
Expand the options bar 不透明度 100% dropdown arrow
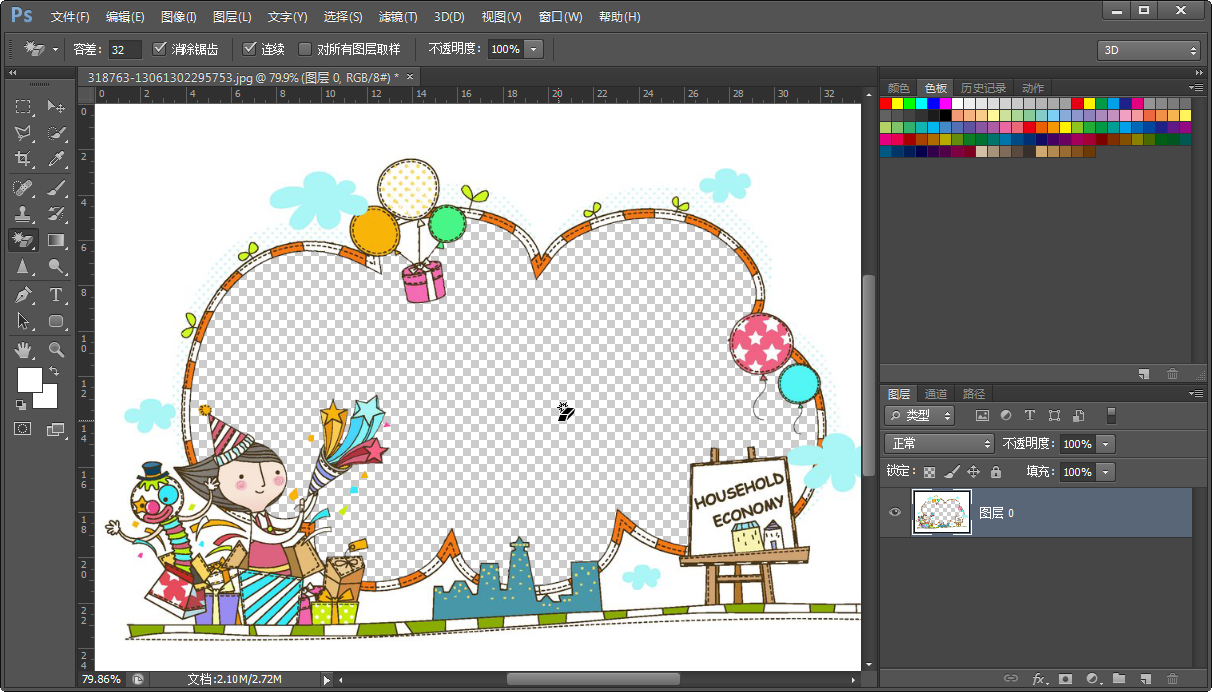(535, 49)
